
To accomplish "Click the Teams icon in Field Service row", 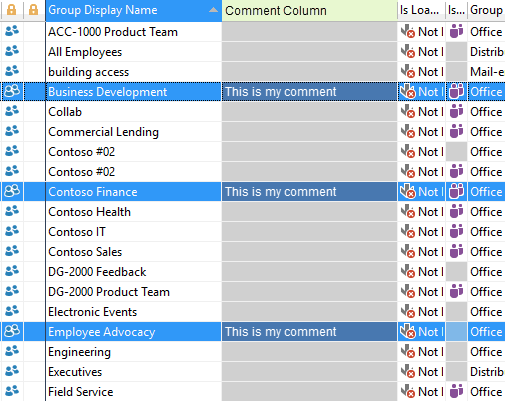I will pyautogui.click(x=456, y=392).
